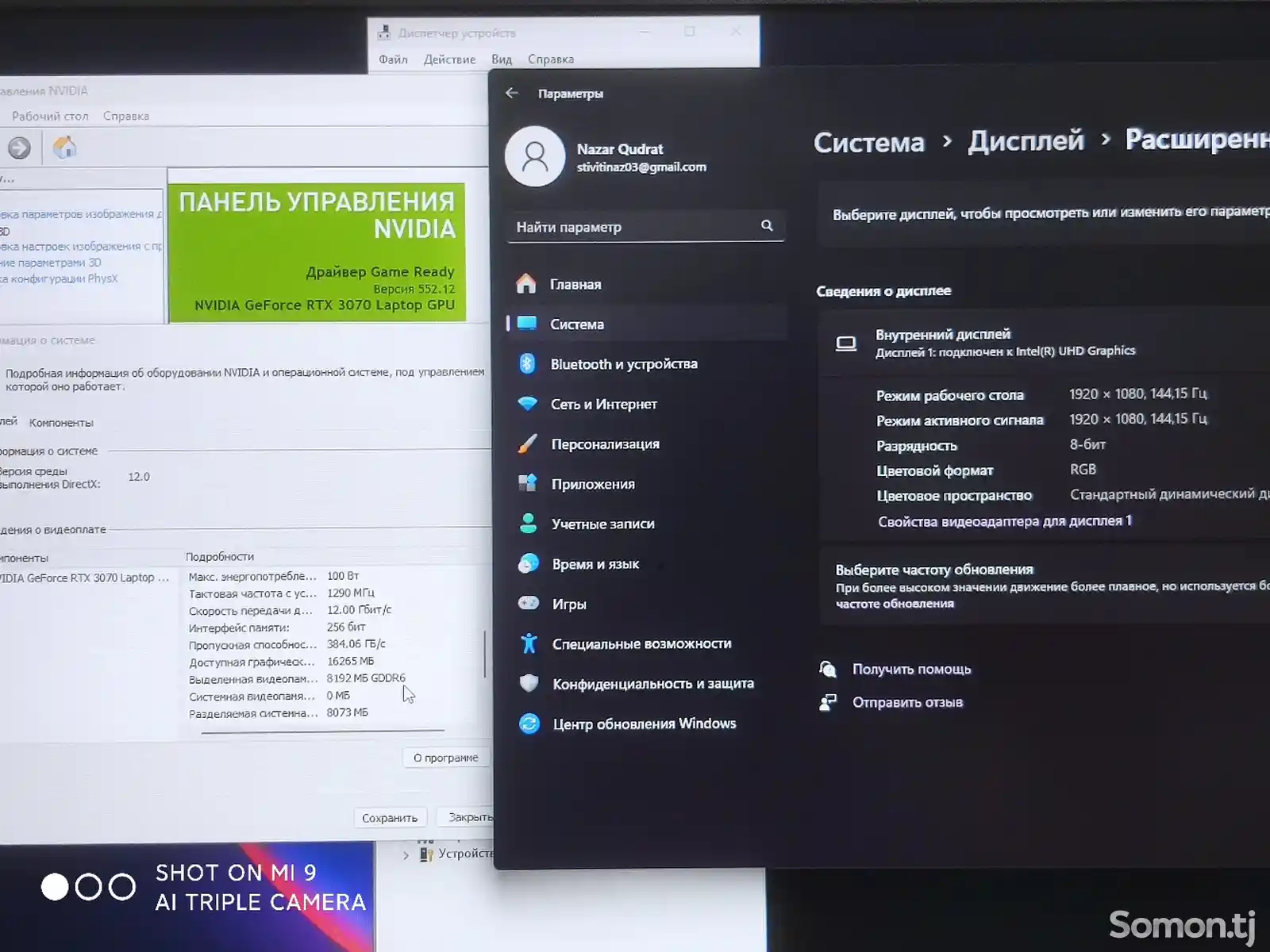Open the Nazar Qudrat account avatar
Screen dimensions: 1270x952
click(535, 156)
